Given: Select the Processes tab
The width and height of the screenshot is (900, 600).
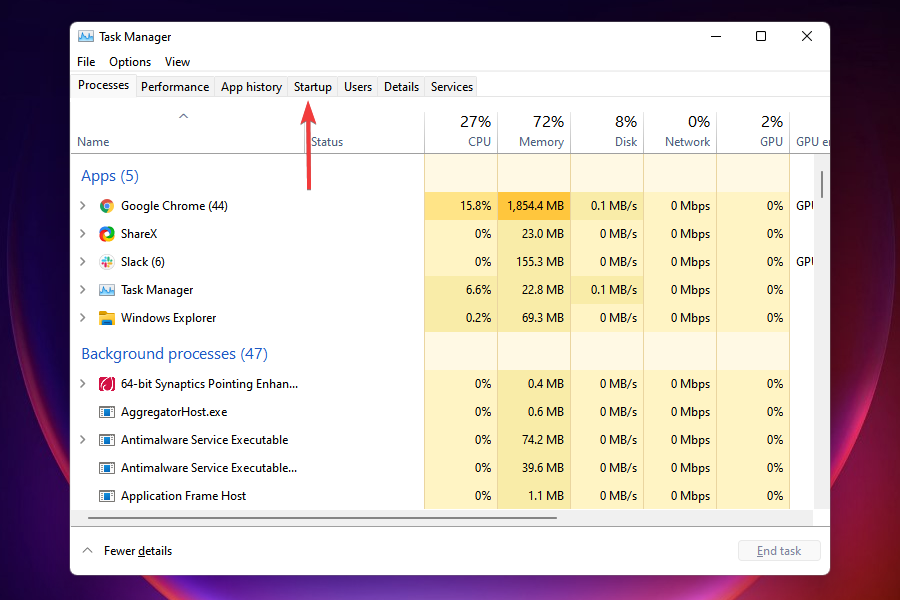Looking at the screenshot, I should [x=103, y=86].
